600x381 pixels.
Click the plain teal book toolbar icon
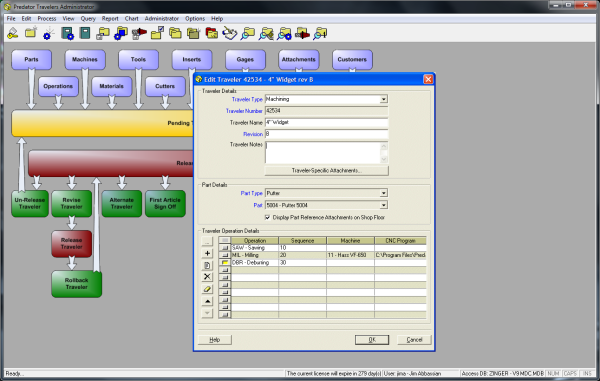[85, 33]
